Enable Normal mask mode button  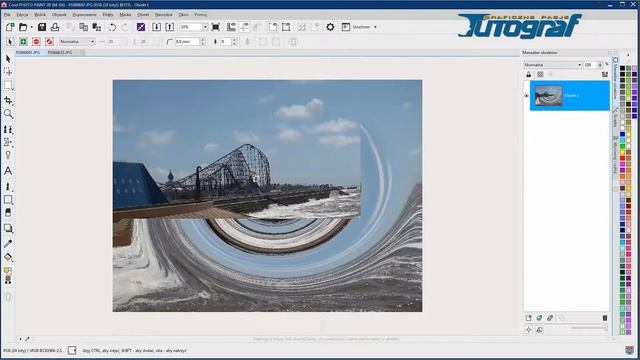click(10, 42)
